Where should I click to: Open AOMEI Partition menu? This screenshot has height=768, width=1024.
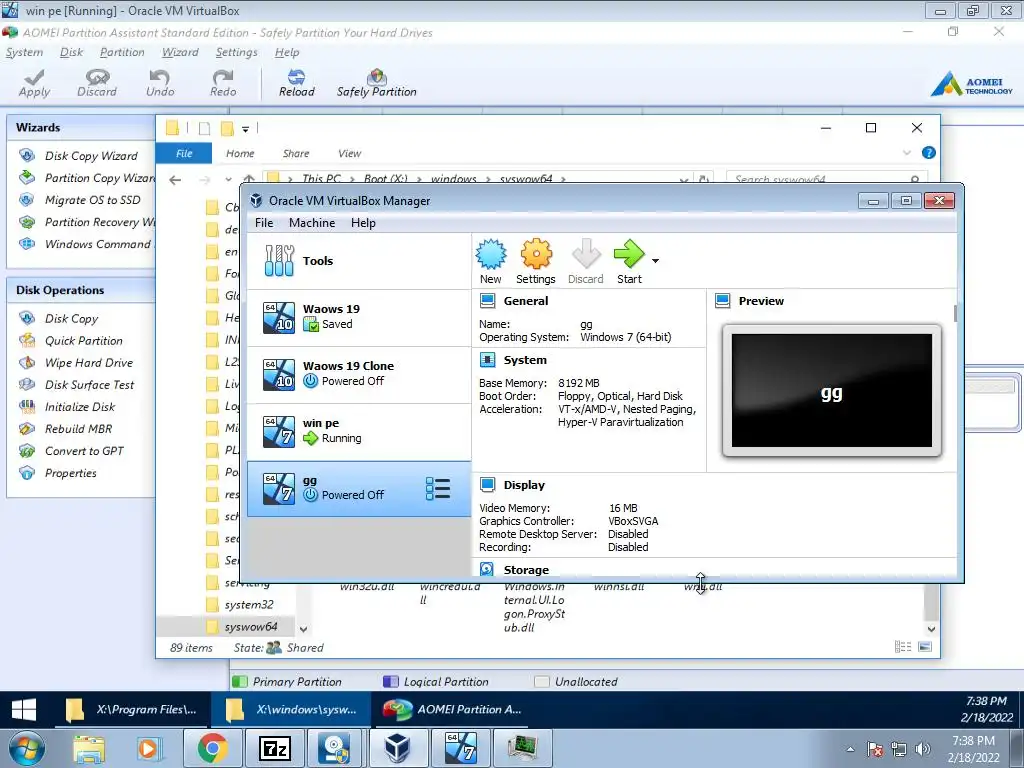tap(122, 52)
